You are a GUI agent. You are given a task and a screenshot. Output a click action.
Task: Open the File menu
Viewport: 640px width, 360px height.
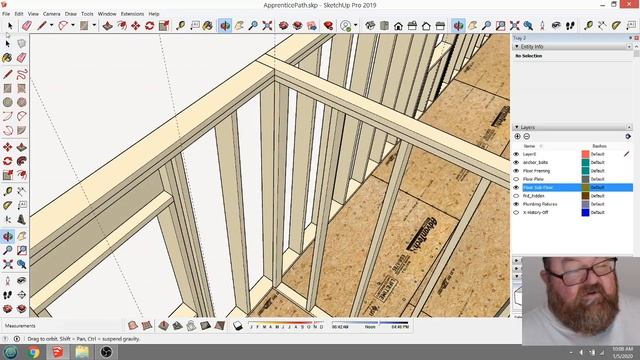tap(6, 14)
